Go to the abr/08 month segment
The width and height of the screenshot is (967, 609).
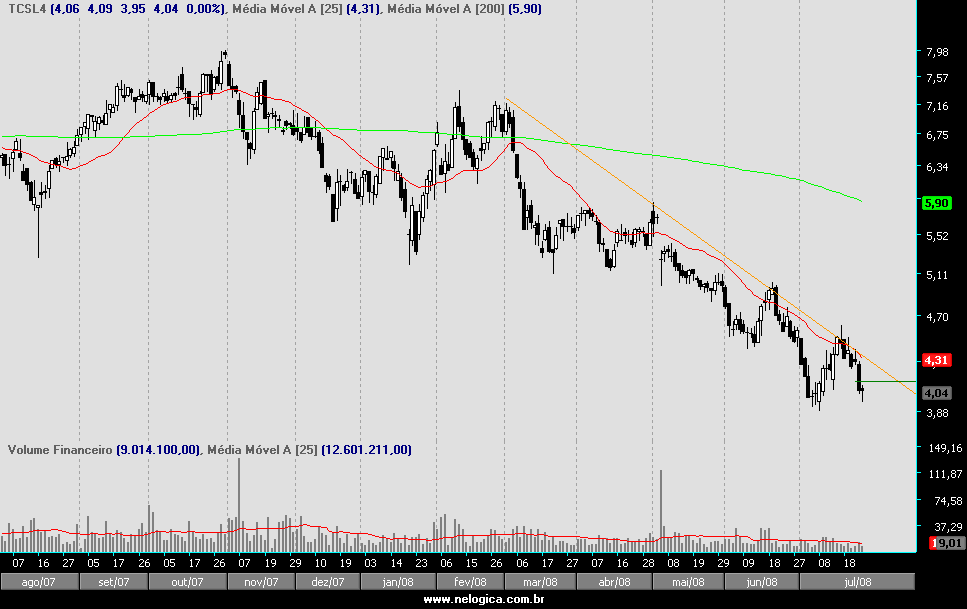click(x=614, y=582)
